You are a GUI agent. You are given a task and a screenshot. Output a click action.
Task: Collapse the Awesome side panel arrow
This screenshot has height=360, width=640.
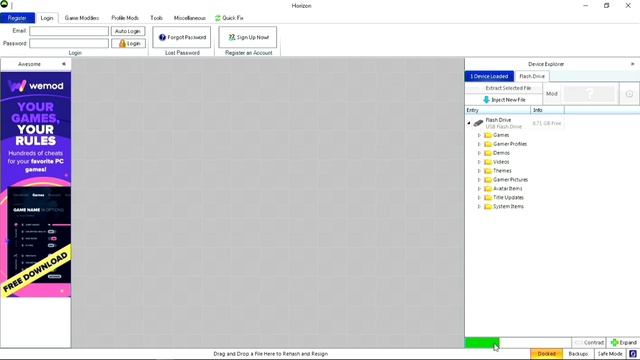pos(64,64)
